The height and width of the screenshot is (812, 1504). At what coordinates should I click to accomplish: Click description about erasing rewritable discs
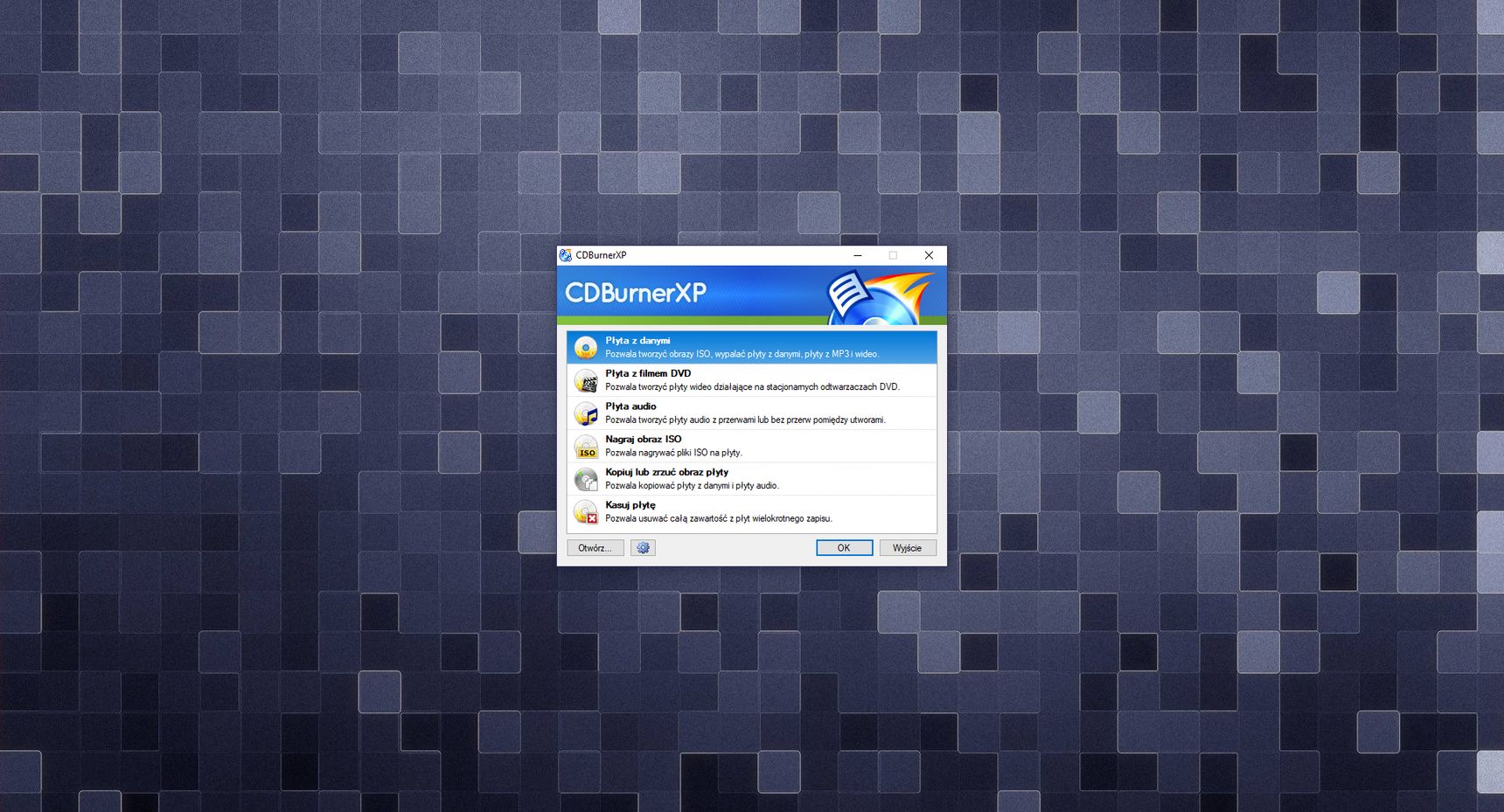pyautogui.click(x=719, y=518)
